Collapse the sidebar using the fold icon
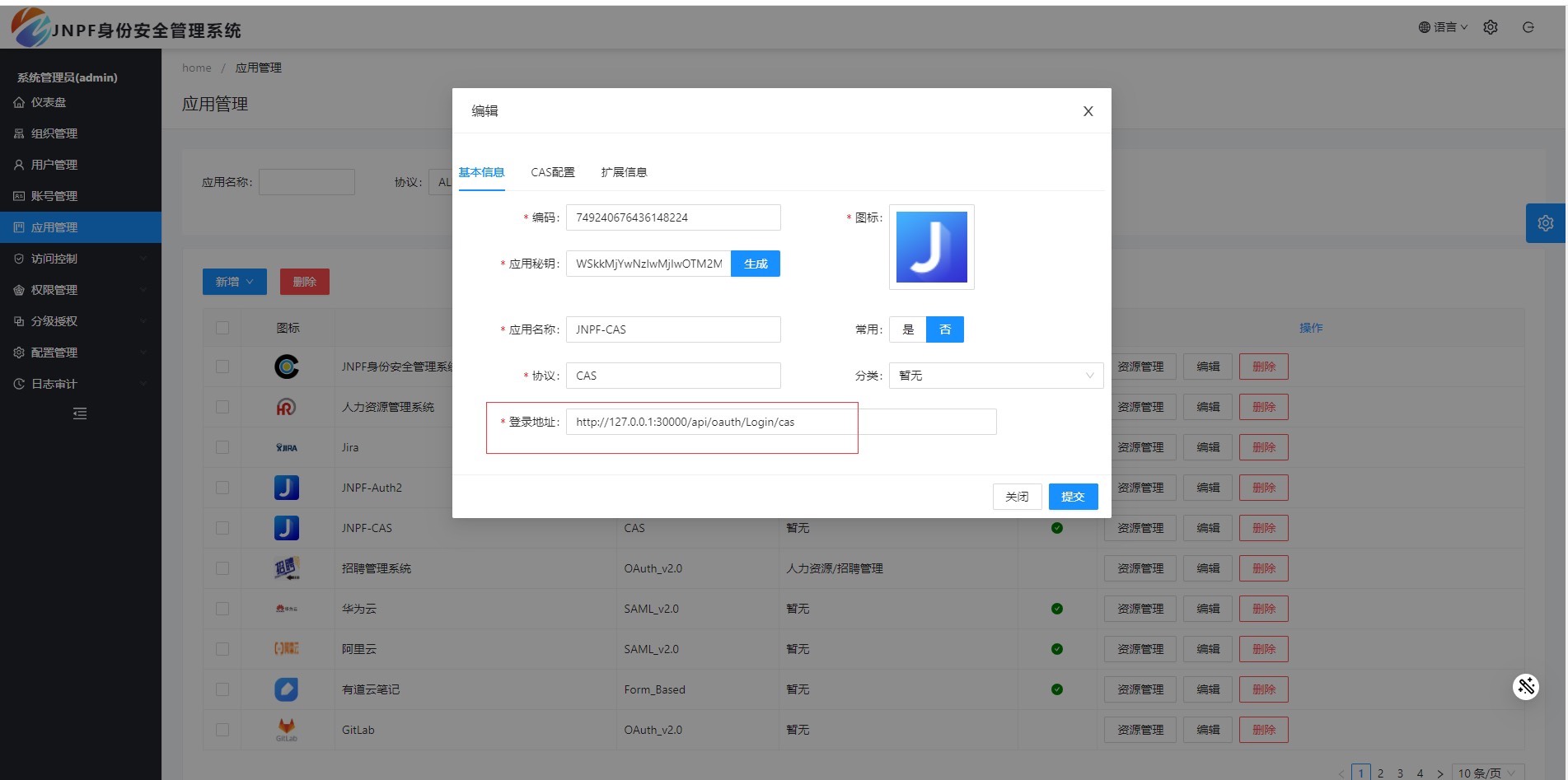This screenshot has width=1568, height=780. (80, 413)
